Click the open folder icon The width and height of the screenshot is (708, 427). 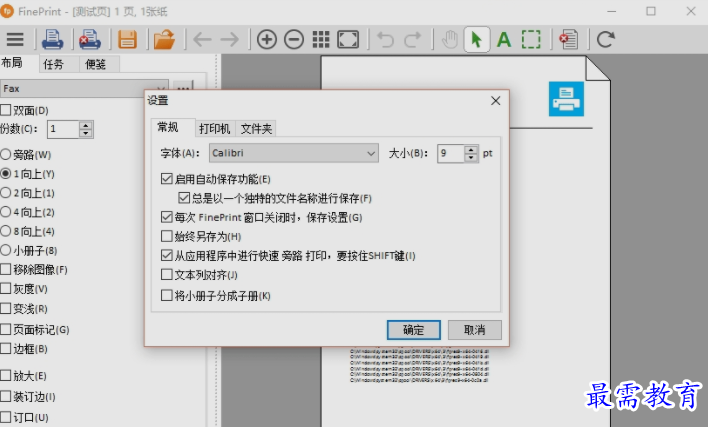(164, 40)
